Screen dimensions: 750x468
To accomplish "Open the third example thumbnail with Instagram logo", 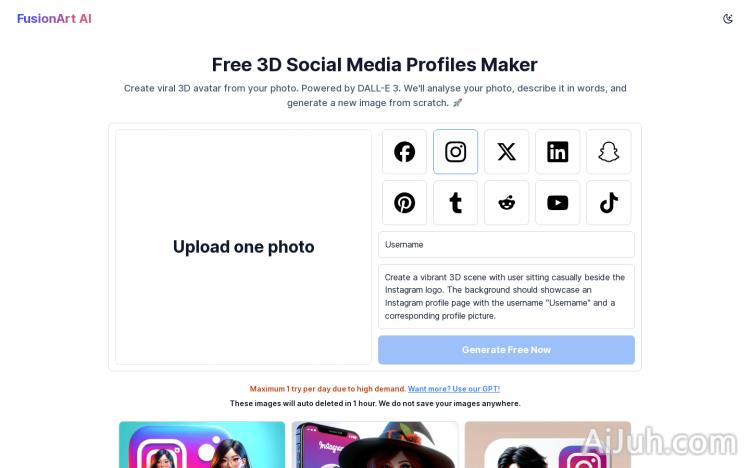I will pyautogui.click(x=548, y=445).
